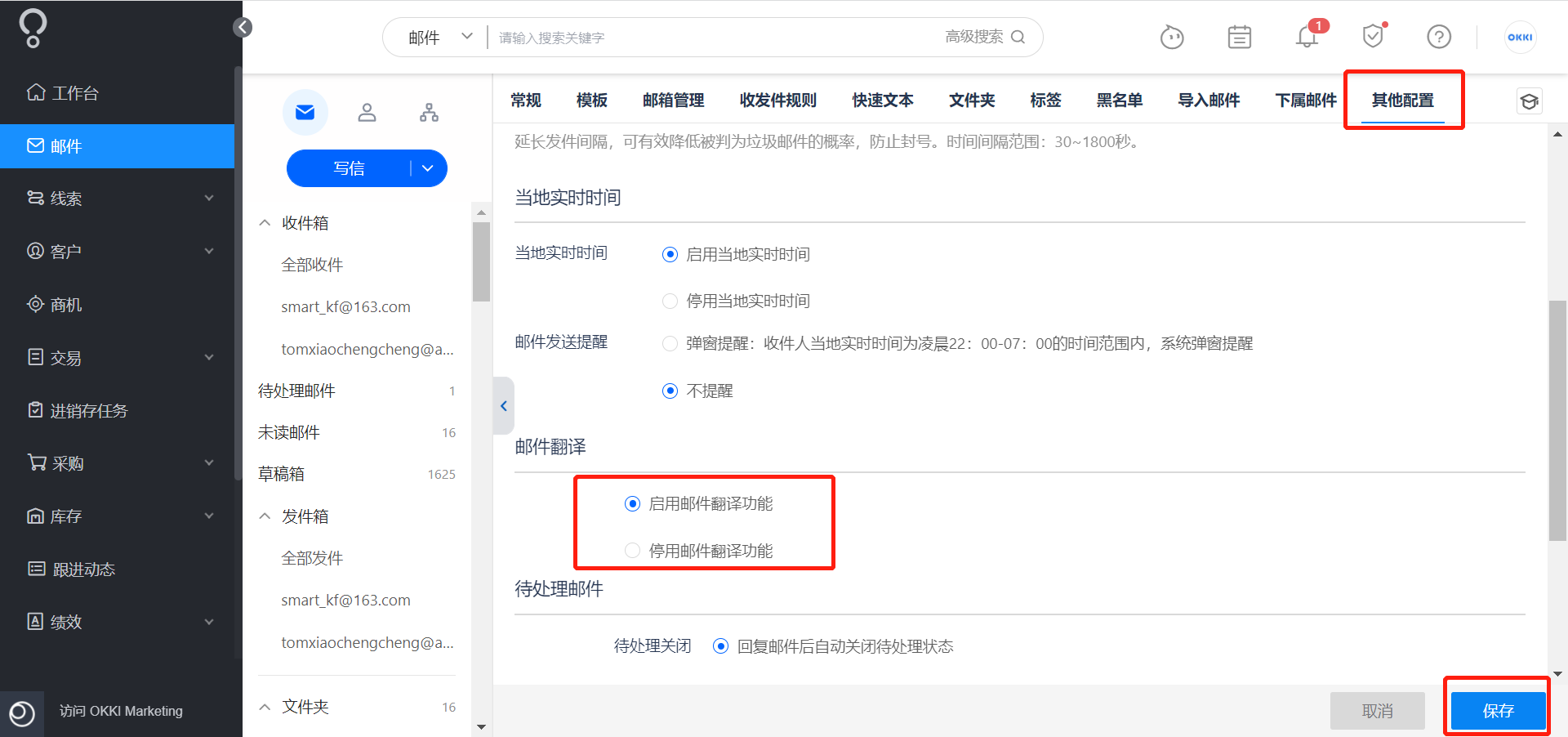Click the search magnifier icon
The image size is (1568, 737).
pos(1018,37)
